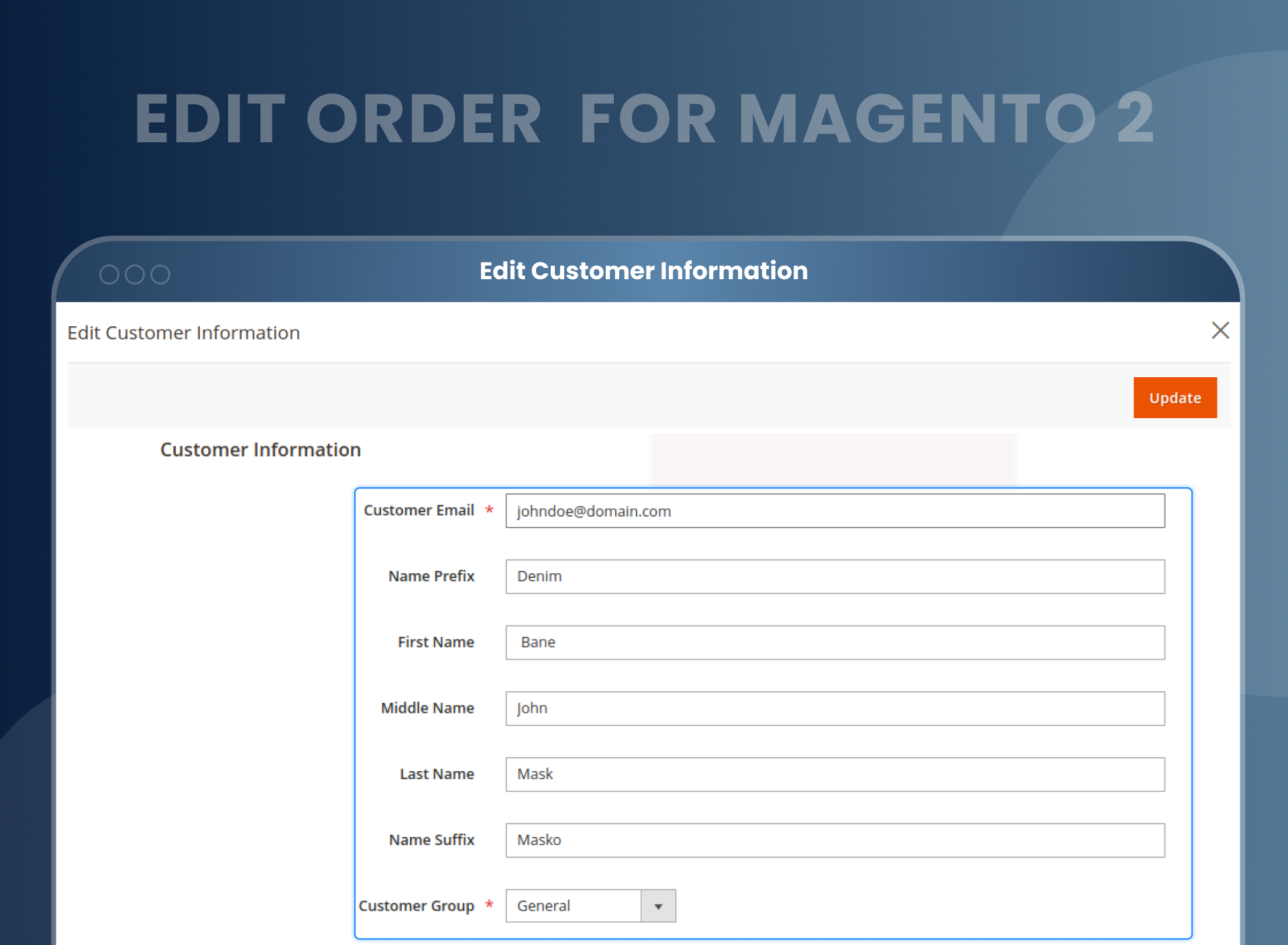1288x945 pixels.
Task: Click the Name Prefix field containing Denim
Action: coord(835,577)
